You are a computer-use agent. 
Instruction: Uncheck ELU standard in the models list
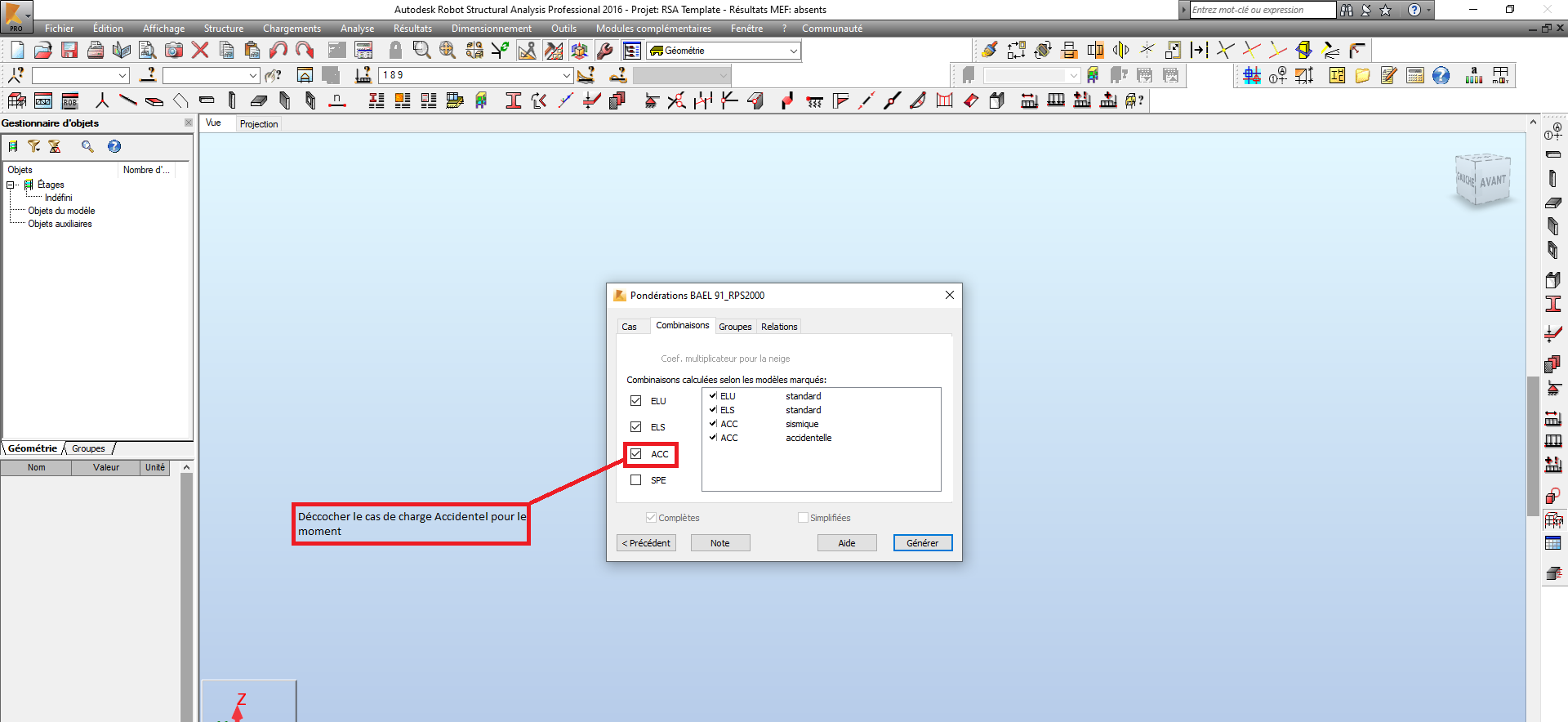tap(713, 396)
